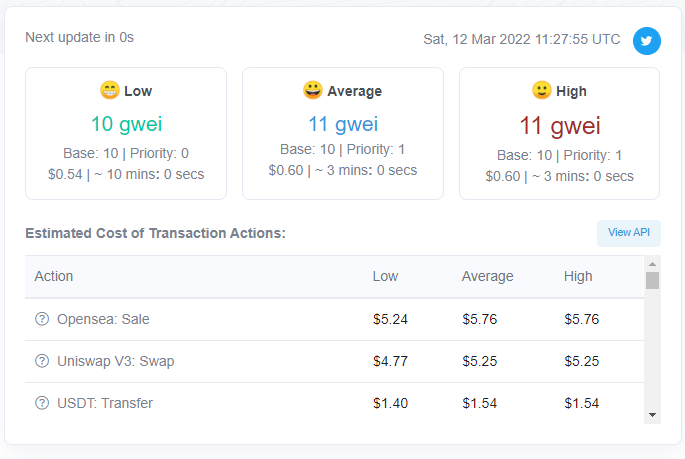The width and height of the screenshot is (685, 459).
Task: Click the Average gas price emoji
Action: (313, 91)
